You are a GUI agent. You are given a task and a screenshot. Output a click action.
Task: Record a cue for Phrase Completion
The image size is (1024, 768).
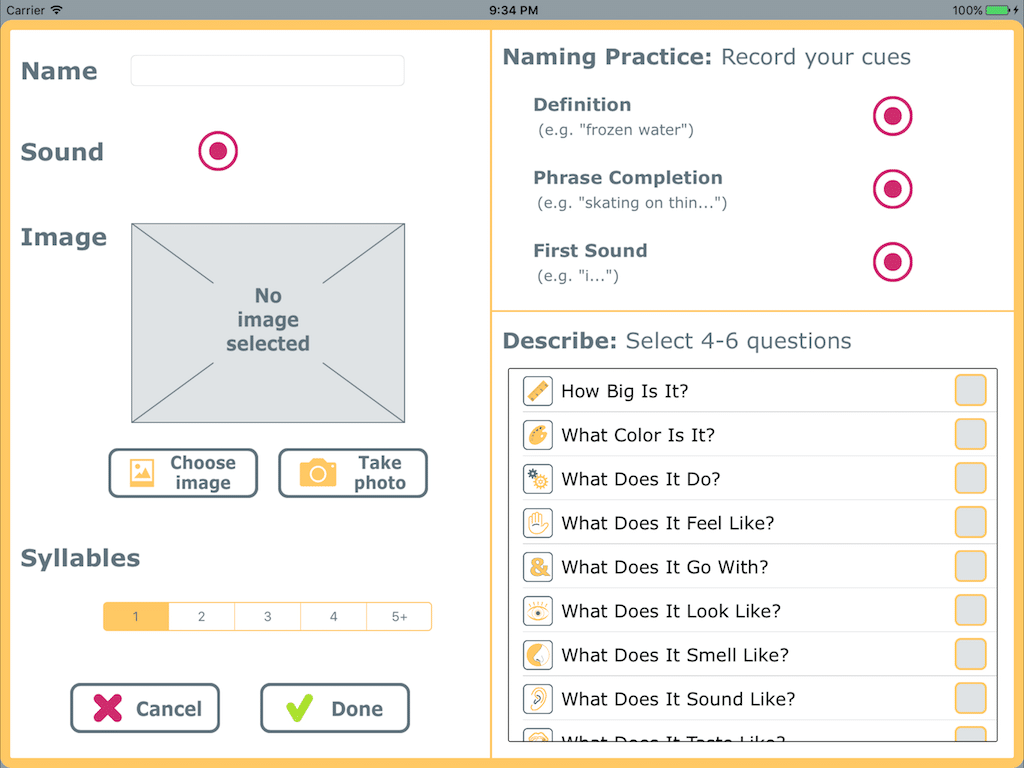892,189
